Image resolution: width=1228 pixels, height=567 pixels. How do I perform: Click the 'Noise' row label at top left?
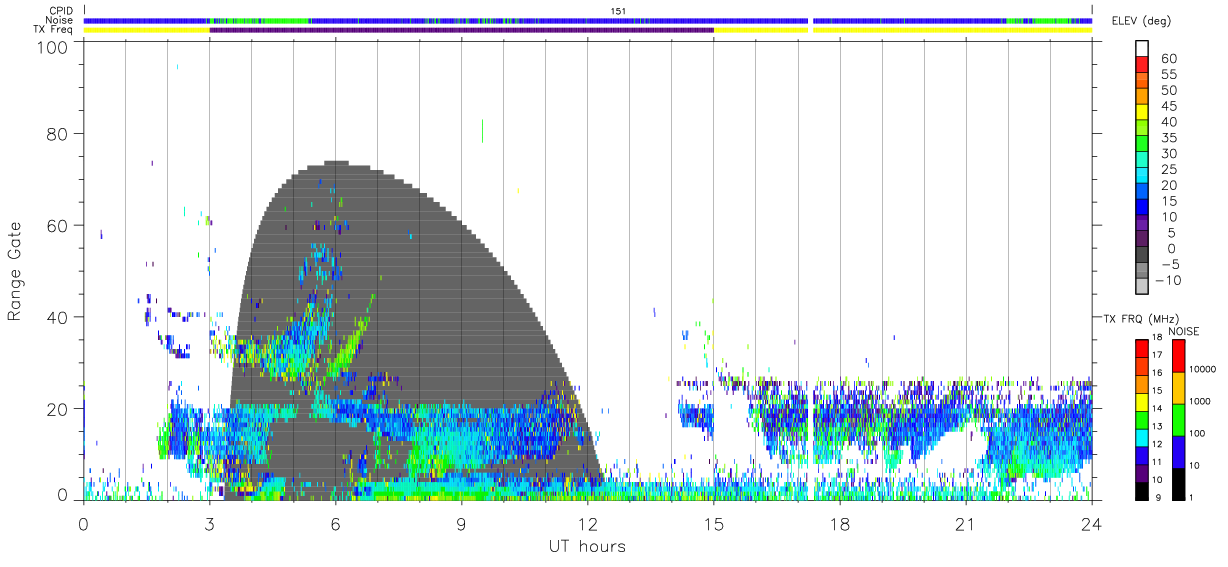point(60,20)
